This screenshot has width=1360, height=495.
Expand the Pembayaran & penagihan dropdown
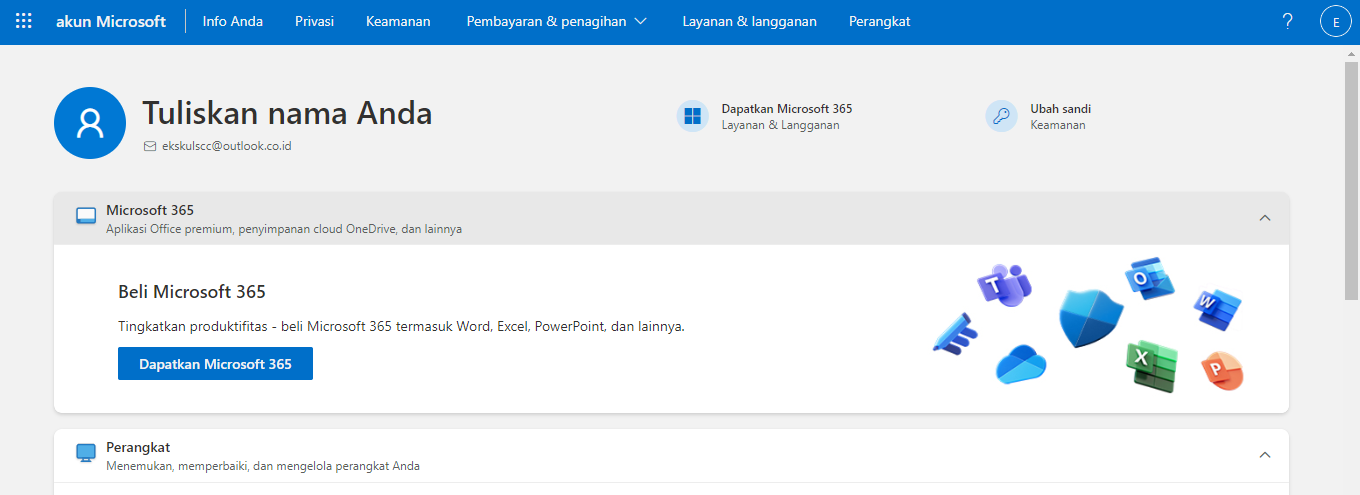tap(556, 21)
